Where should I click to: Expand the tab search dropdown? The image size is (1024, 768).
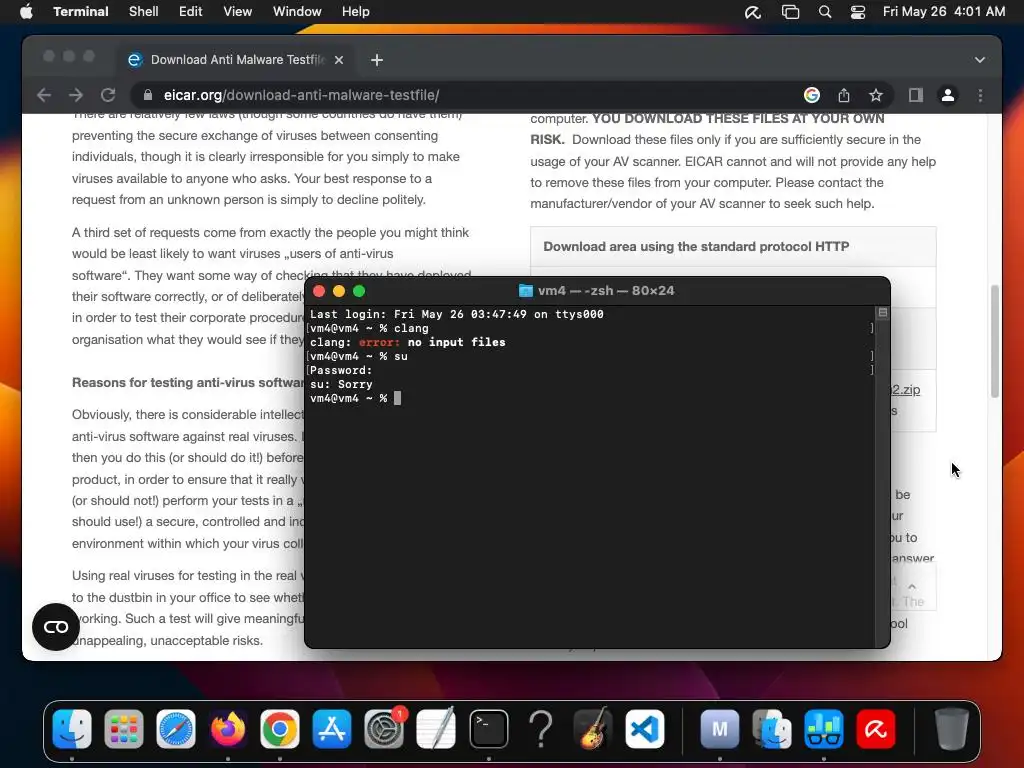[x=980, y=60]
